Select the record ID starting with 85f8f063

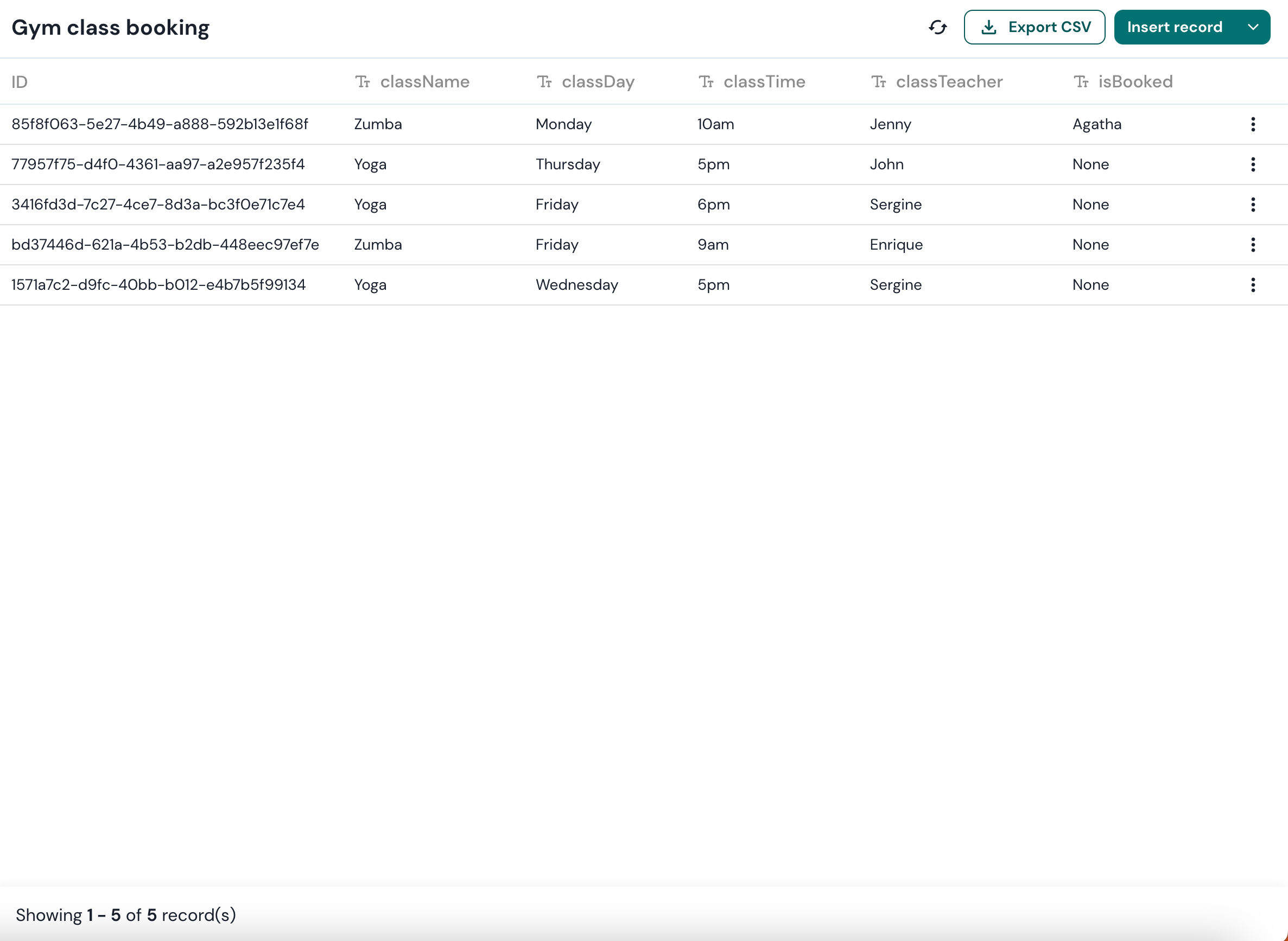point(160,124)
